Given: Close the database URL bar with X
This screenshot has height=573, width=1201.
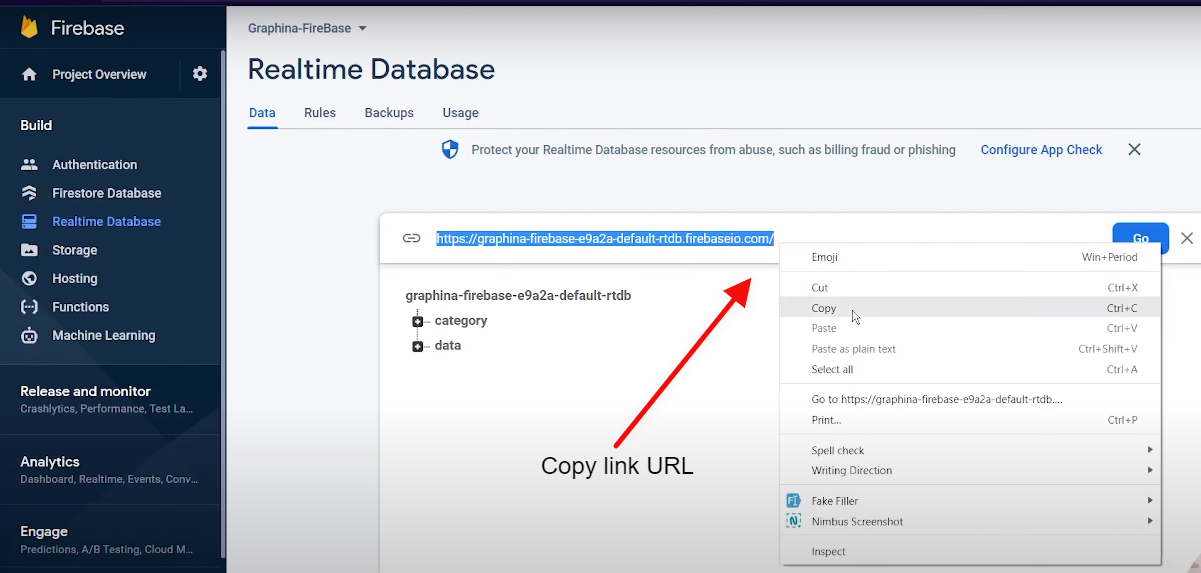Looking at the screenshot, I should [x=1187, y=238].
